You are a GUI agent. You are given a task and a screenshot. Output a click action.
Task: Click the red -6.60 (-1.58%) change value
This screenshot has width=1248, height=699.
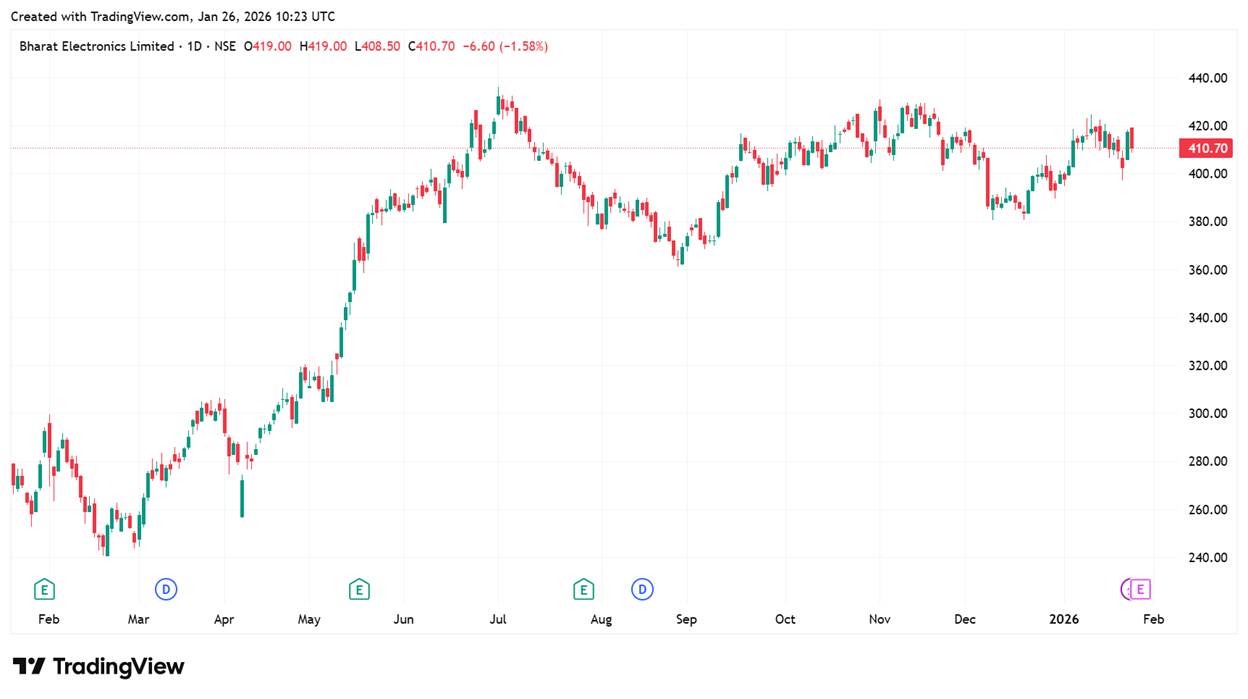point(505,46)
